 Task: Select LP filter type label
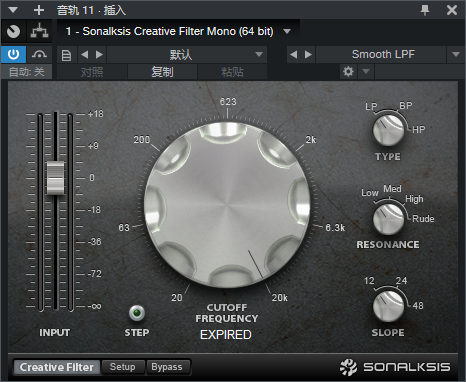(x=371, y=106)
